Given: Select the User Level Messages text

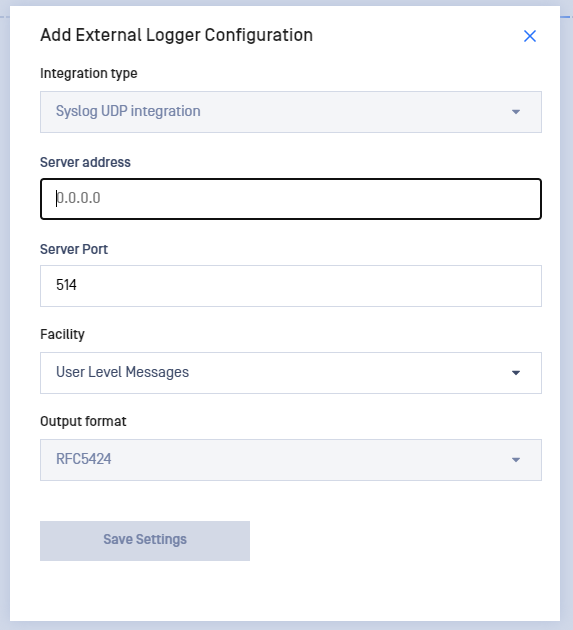Looking at the screenshot, I should [x=122, y=372].
